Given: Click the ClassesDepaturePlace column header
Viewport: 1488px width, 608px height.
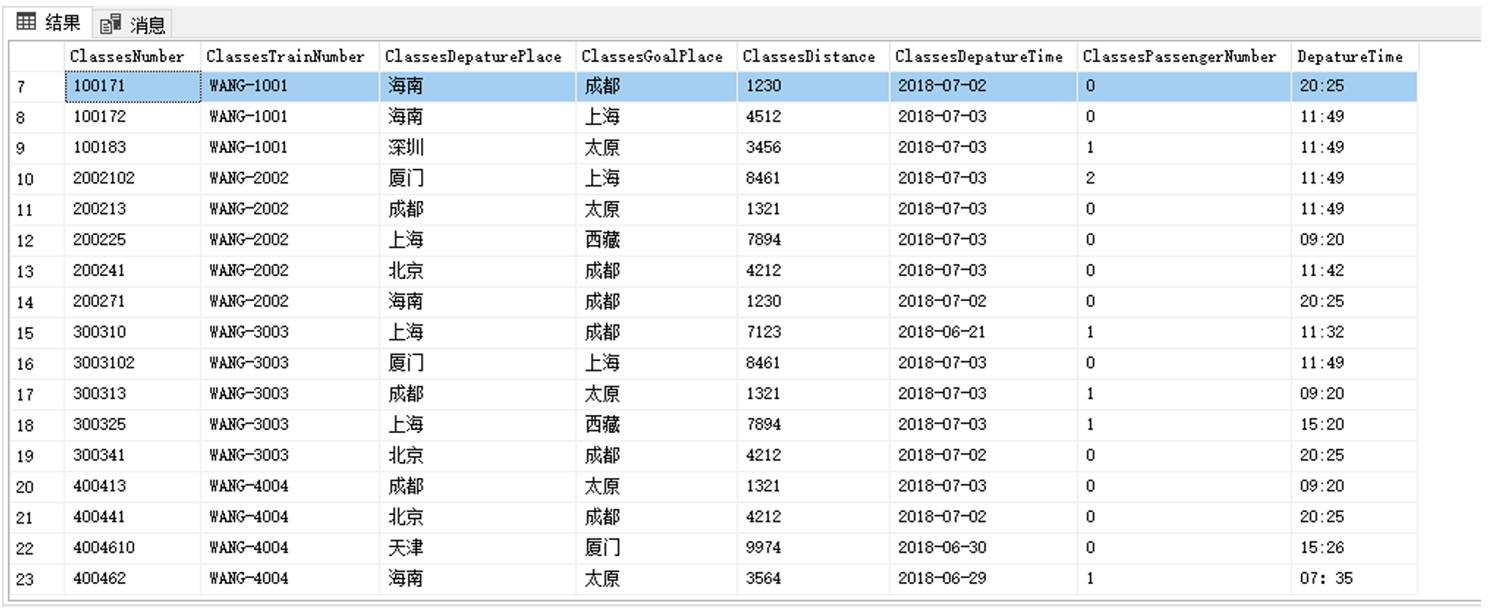Looking at the screenshot, I should click(x=478, y=57).
